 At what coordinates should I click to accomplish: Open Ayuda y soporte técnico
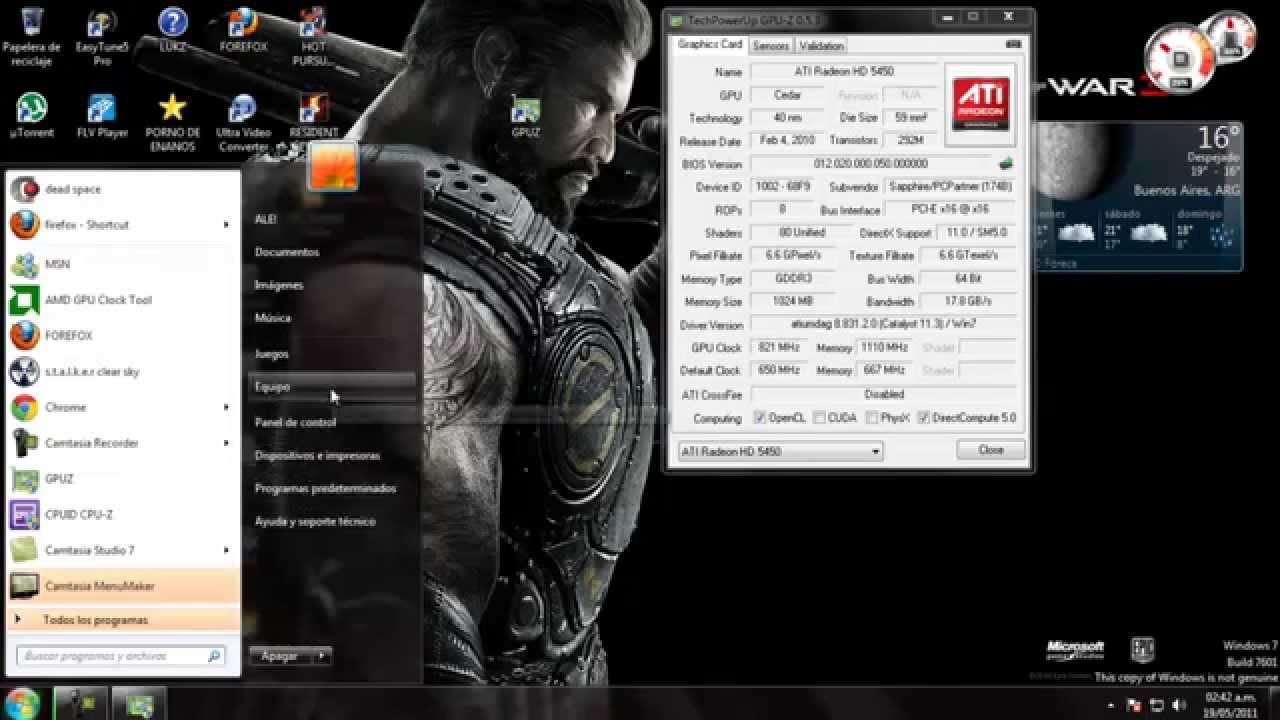(315, 522)
